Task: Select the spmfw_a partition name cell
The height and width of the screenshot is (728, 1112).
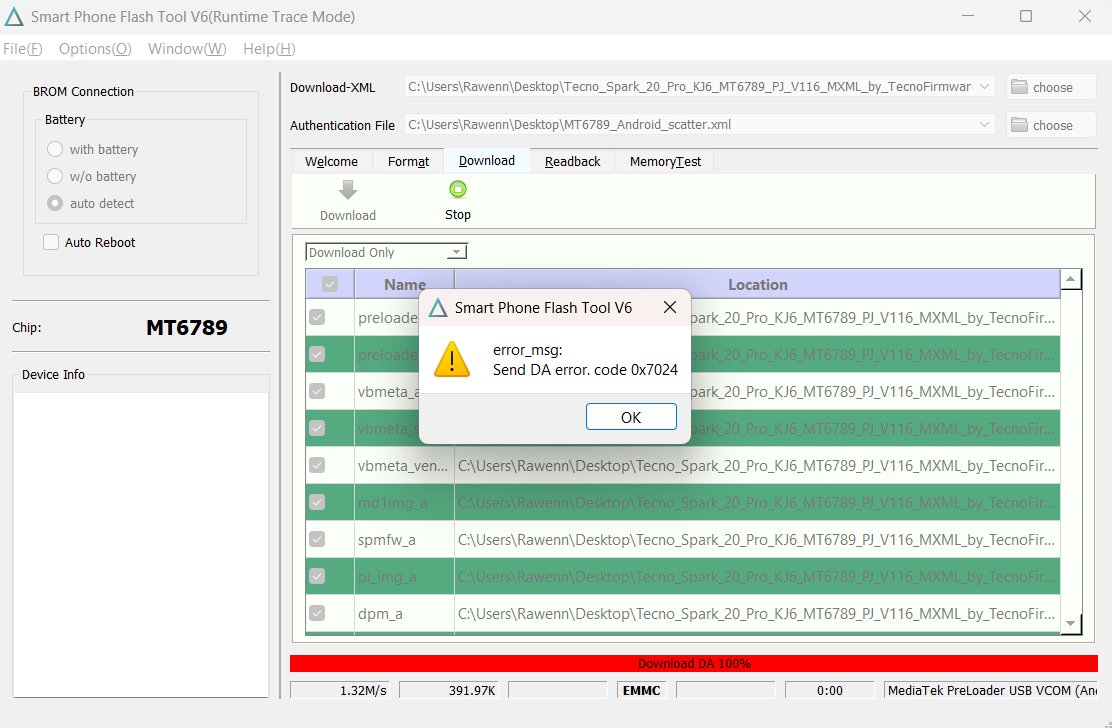Action: [x=404, y=539]
